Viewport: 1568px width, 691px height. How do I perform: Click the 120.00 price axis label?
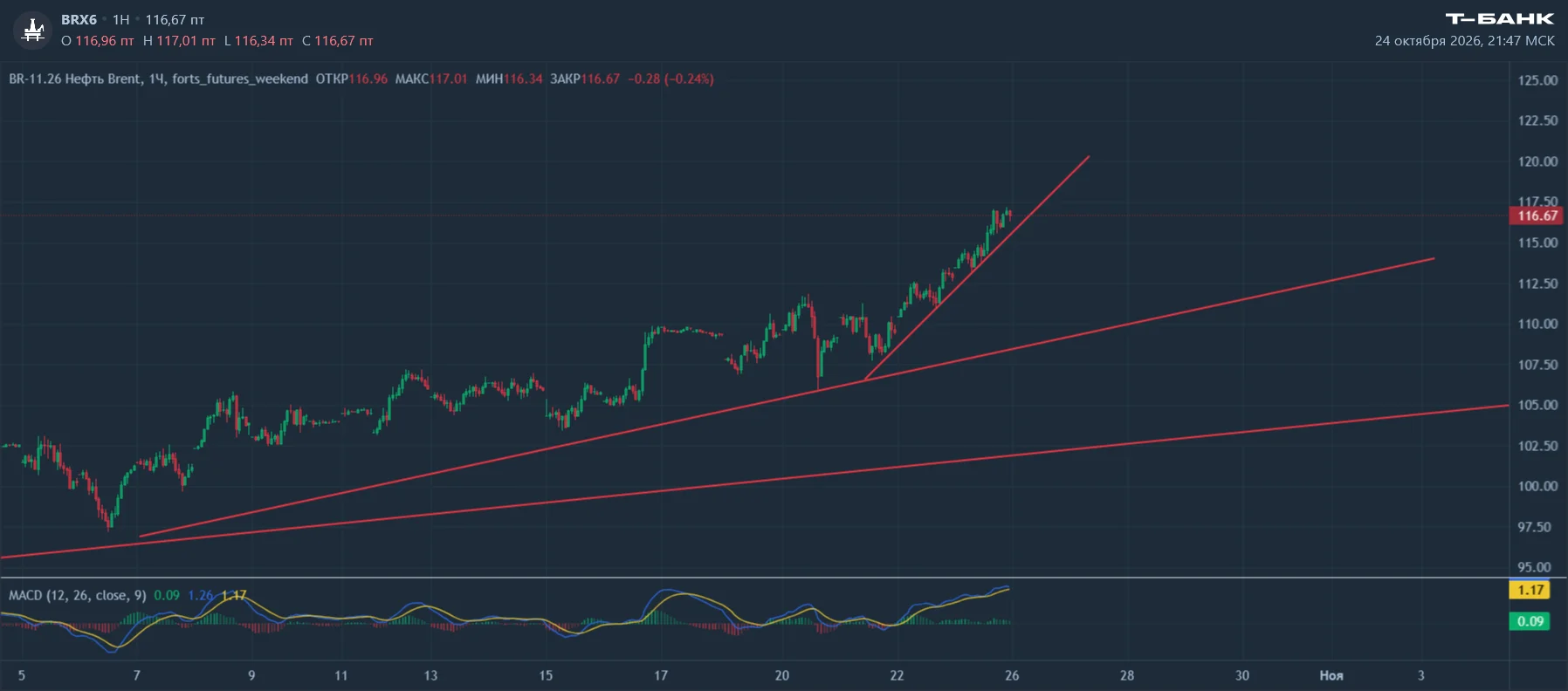click(1537, 161)
